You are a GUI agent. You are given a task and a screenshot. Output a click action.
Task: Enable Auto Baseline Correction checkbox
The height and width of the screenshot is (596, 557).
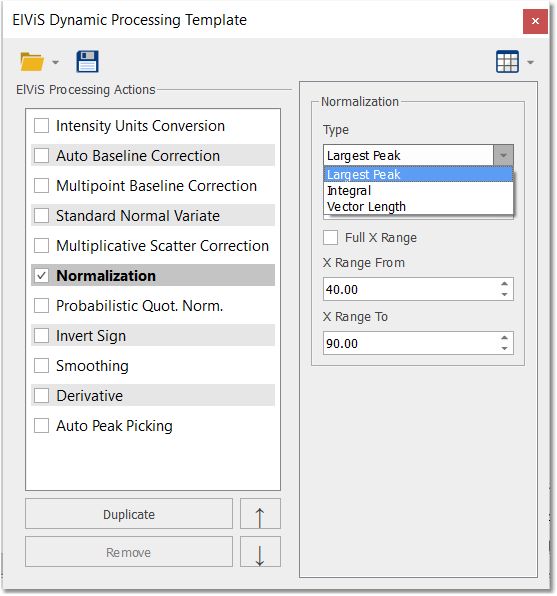coord(41,155)
